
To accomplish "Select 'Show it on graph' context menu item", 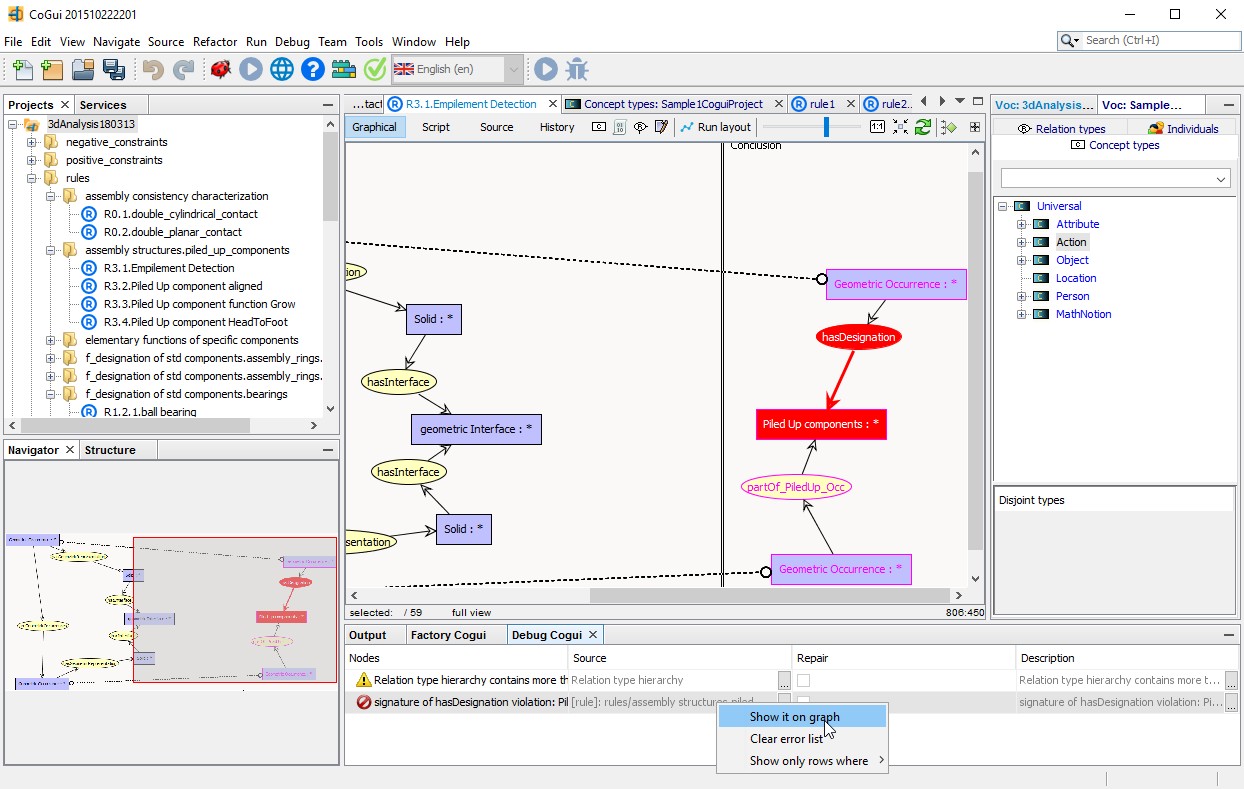I will 801,716.
